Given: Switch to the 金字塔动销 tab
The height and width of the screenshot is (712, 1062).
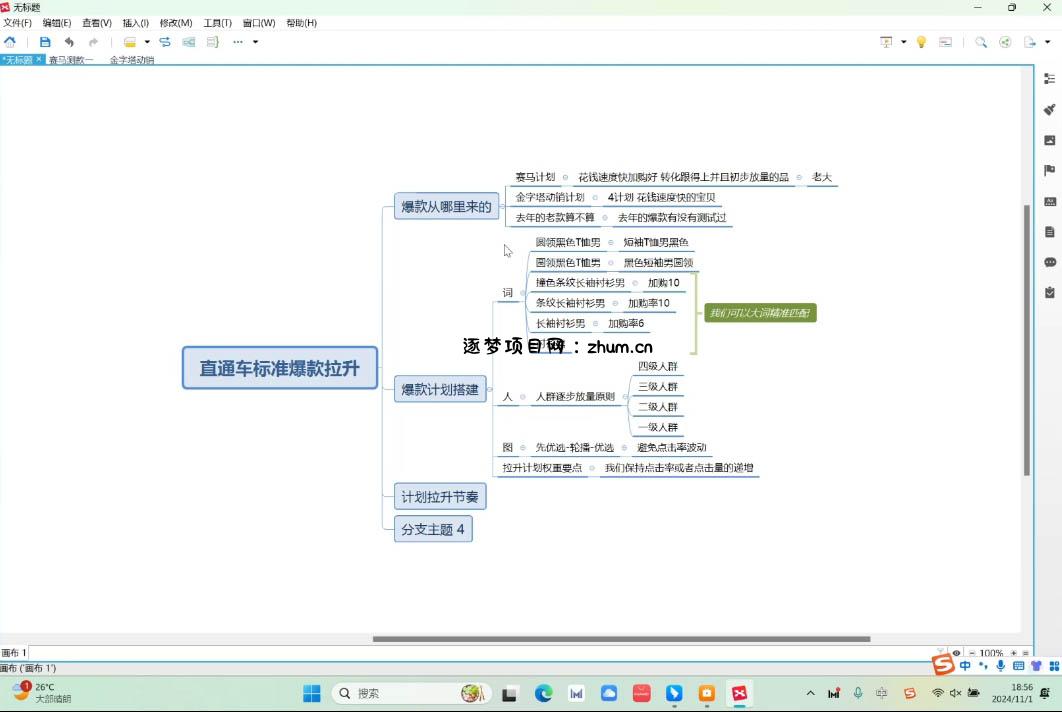Looking at the screenshot, I should click(x=132, y=60).
